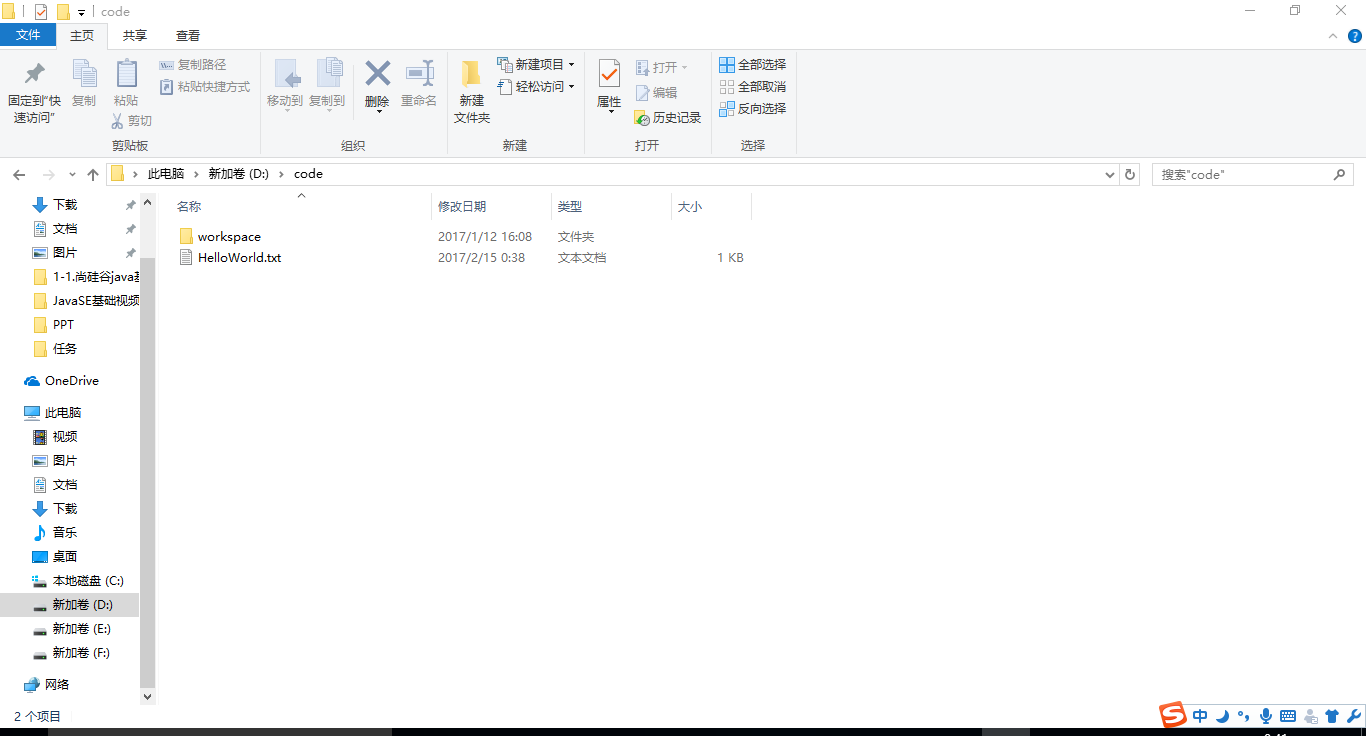Click the History (历史记录) icon
Image resolution: width=1366 pixels, height=736 pixels.
642,118
